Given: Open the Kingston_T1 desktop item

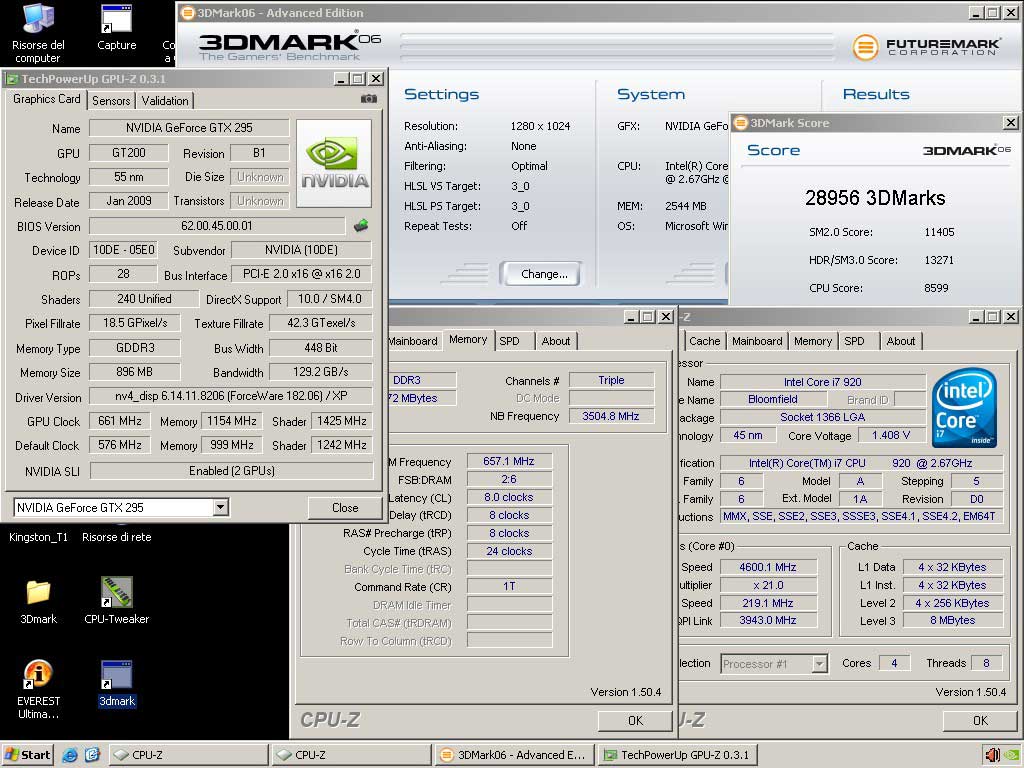Looking at the screenshot, I should [x=38, y=537].
